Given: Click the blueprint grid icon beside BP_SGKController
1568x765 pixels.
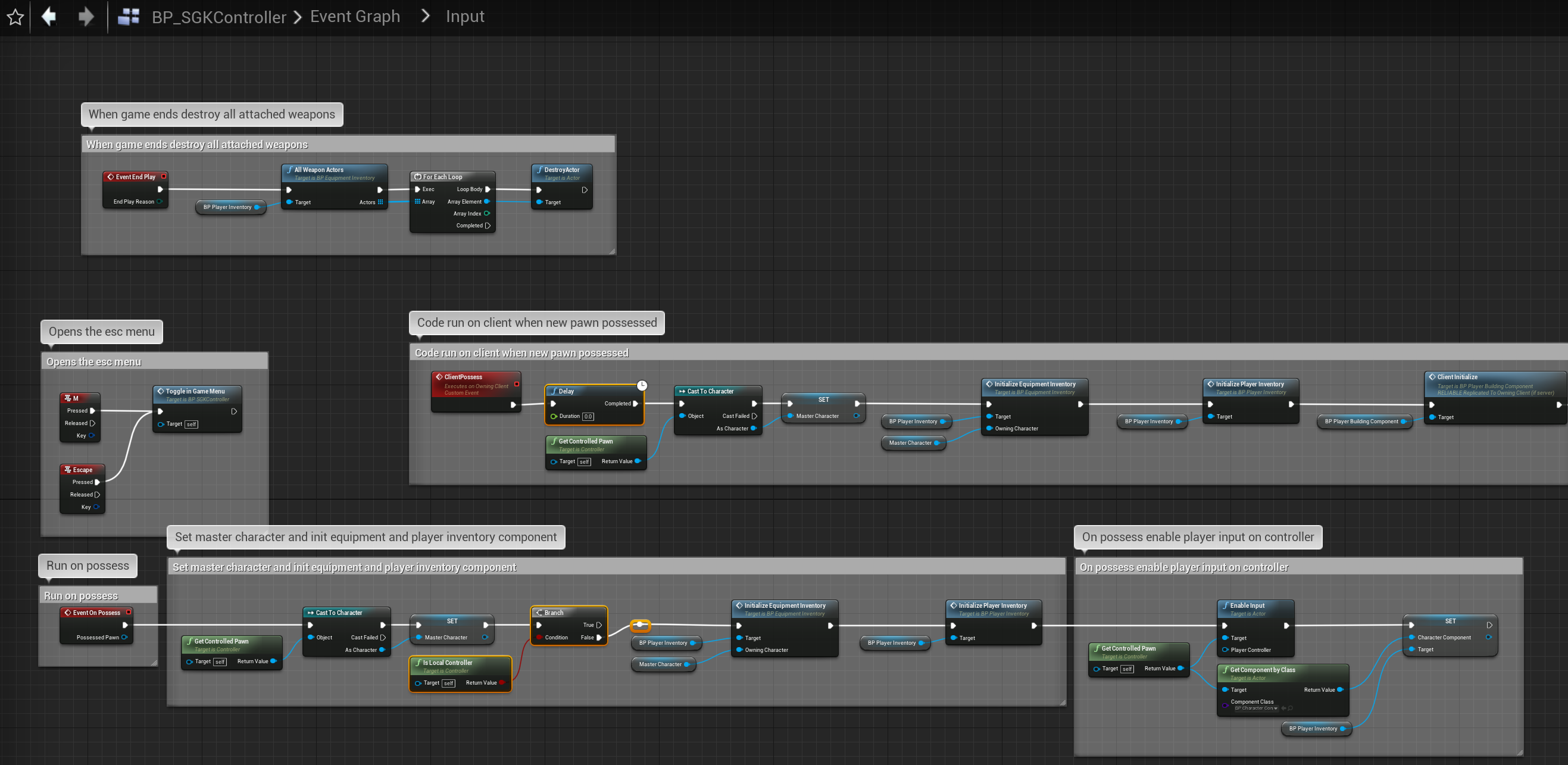Looking at the screenshot, I should [x=129, y=17].
